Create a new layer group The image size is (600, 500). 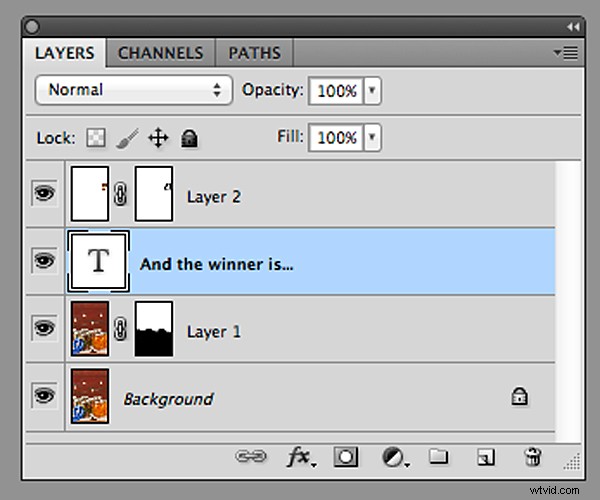pos(438,457)
